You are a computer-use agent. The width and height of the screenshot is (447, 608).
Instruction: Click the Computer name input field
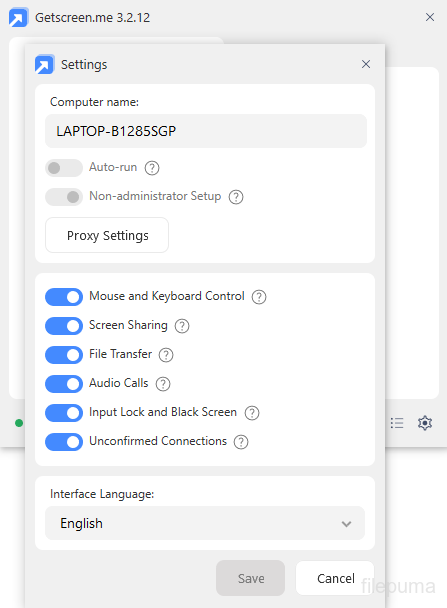pyautogui.click(x=206, y=131)
